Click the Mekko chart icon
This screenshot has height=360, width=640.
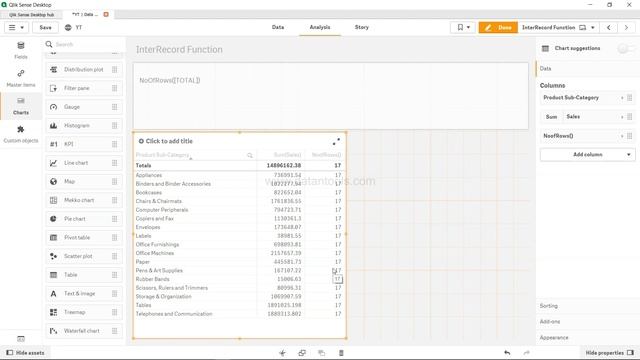(53, 200)
